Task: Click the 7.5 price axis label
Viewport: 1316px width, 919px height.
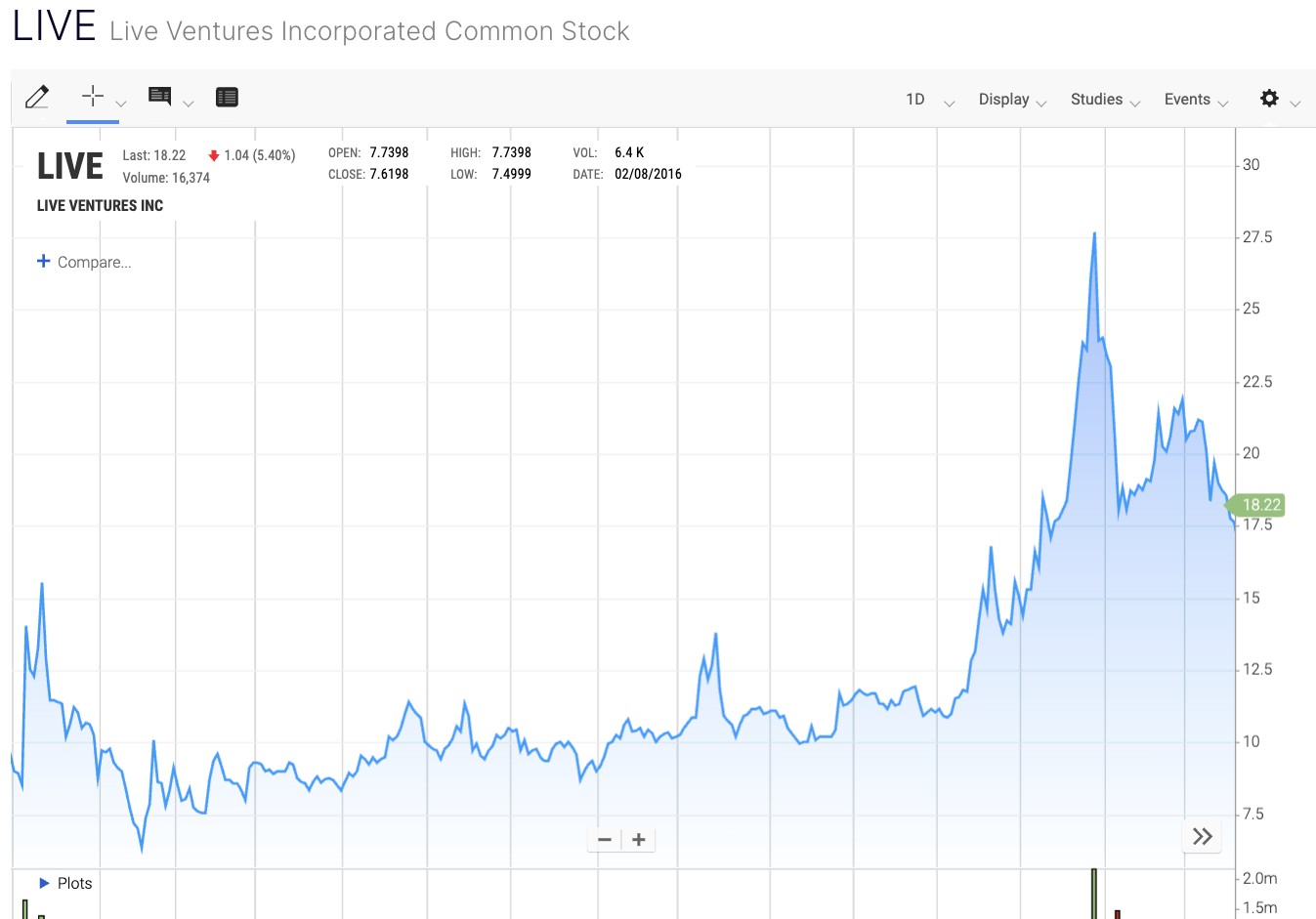Action: tap(1252, 814)
